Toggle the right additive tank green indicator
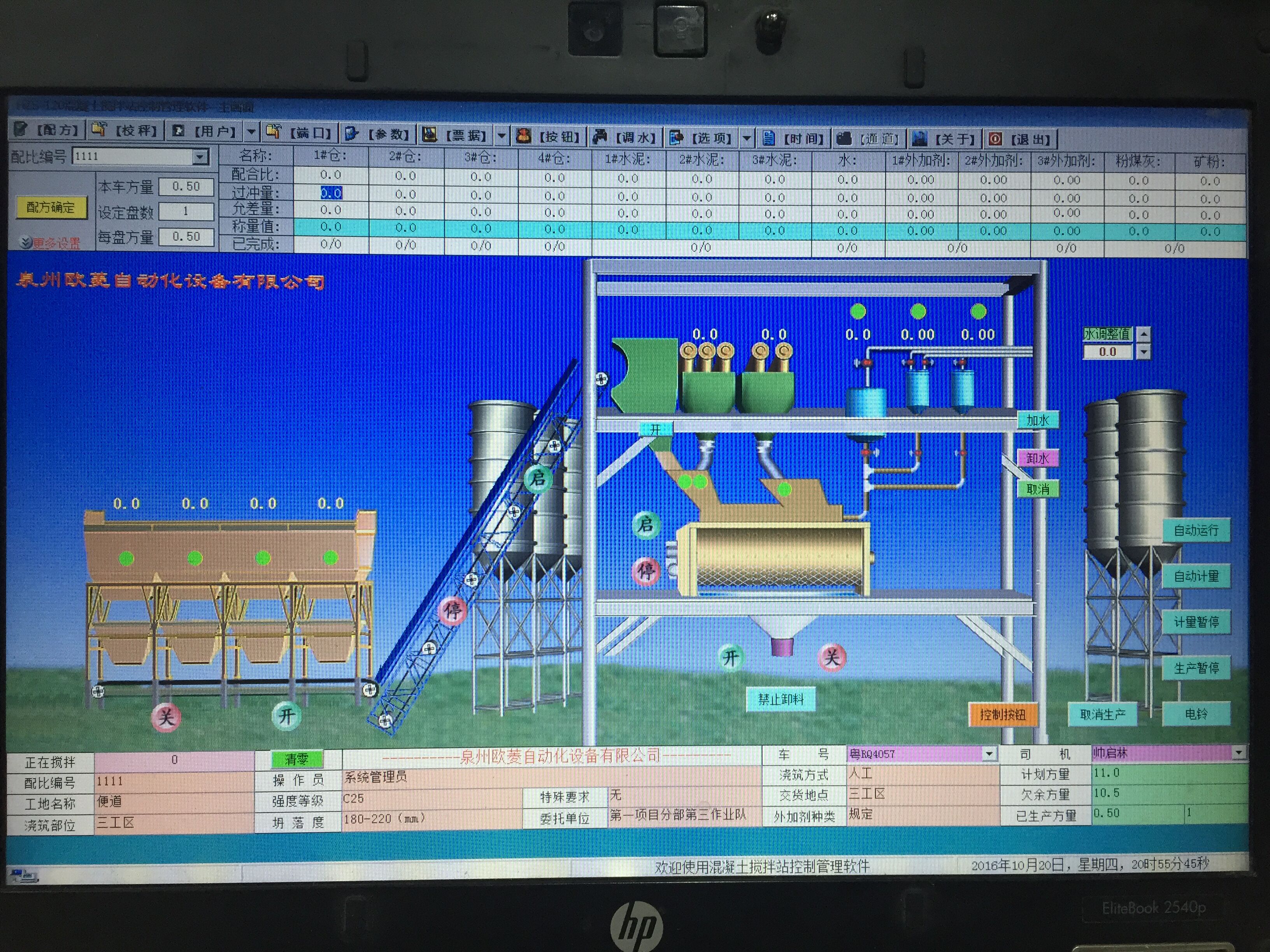Viewport: 1270px width, 952px height. point(978,311)
